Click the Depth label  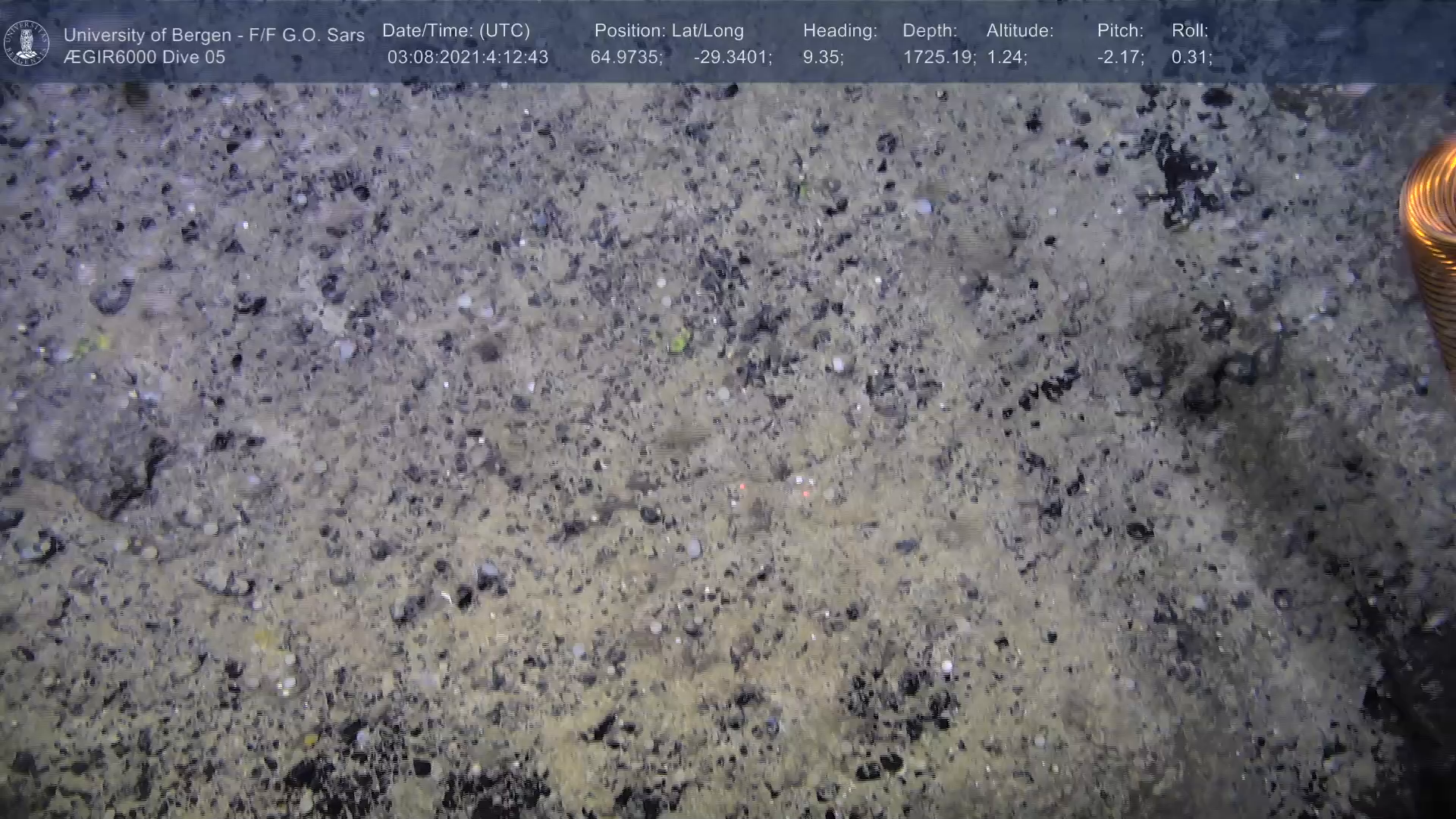pos(930,31)
